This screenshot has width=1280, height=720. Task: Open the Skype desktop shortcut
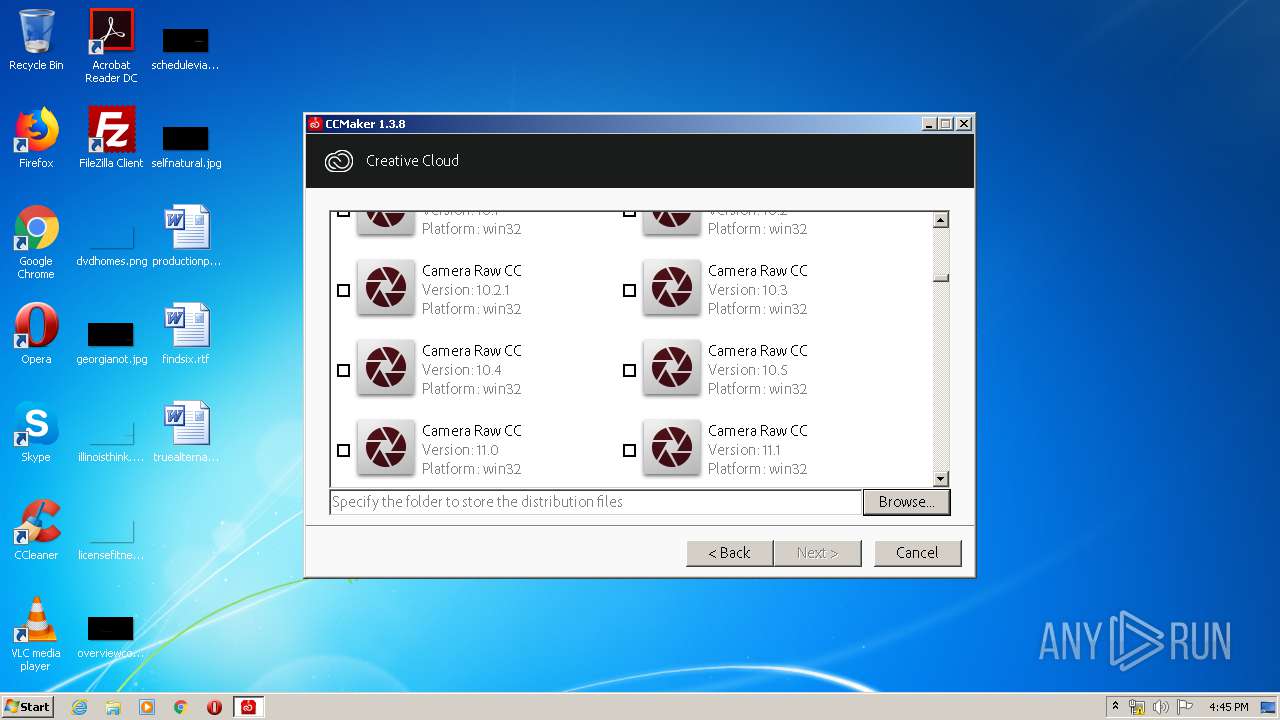[36, 432]
